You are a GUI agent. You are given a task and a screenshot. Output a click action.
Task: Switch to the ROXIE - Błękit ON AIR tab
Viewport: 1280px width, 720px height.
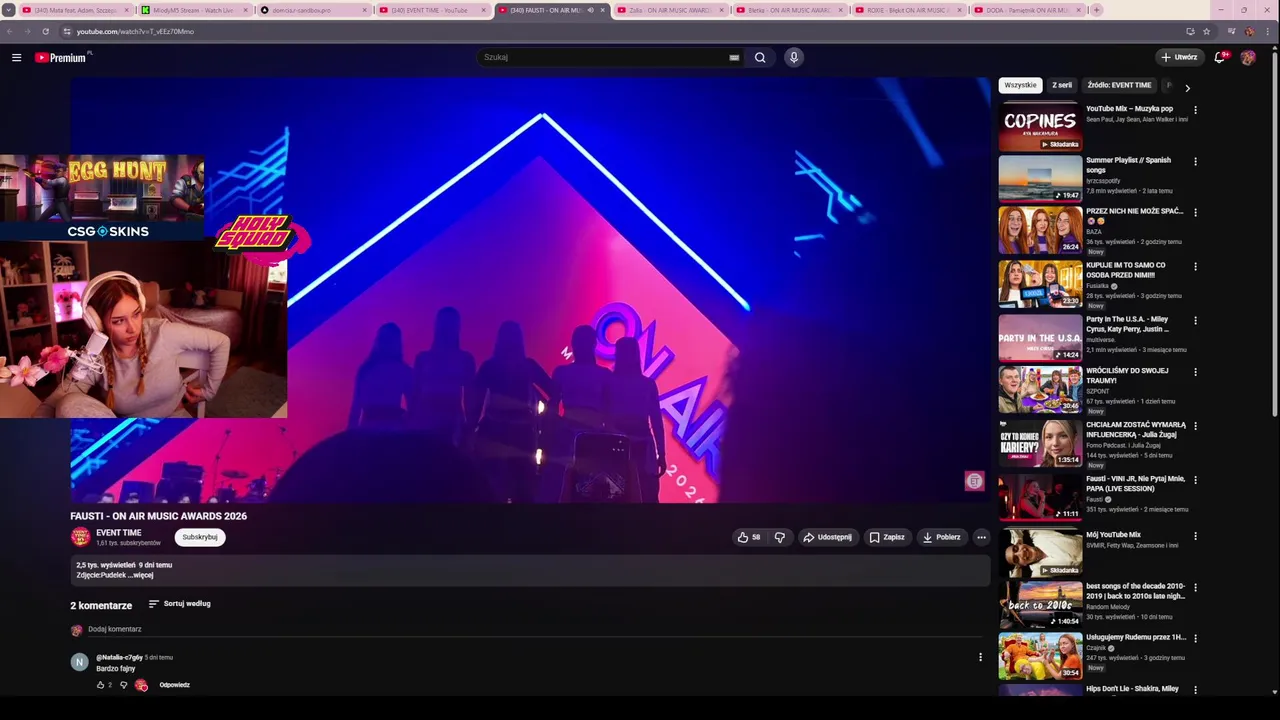click(x=908, y=10)
